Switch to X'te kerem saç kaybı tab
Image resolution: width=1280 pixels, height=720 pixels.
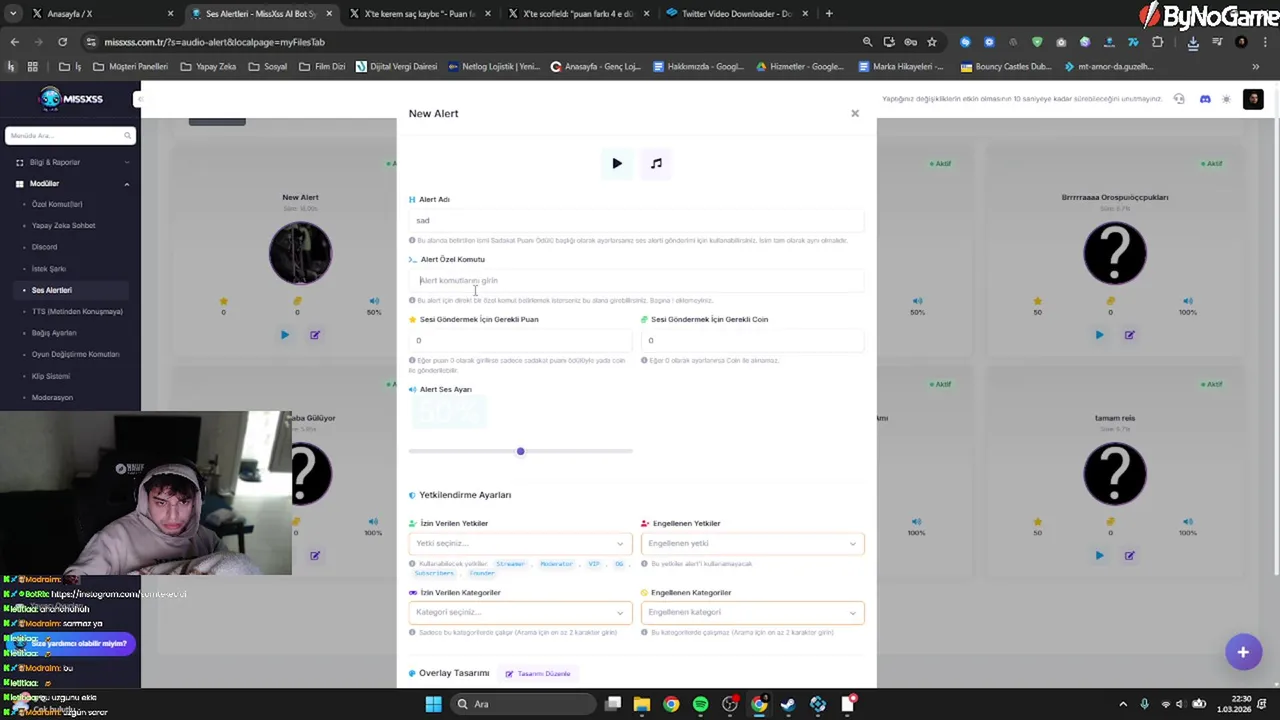[x=418, y=14]
